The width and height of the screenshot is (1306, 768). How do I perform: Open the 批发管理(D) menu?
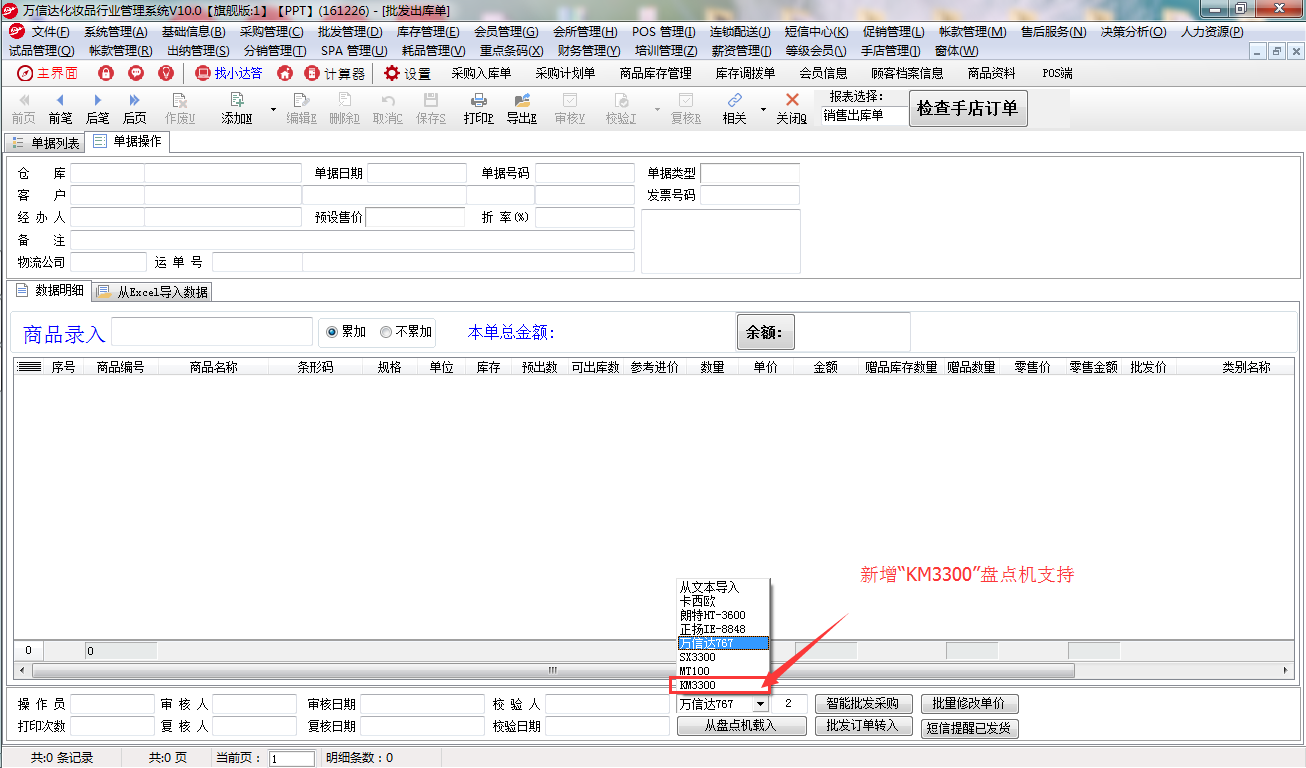coord(350,32)
